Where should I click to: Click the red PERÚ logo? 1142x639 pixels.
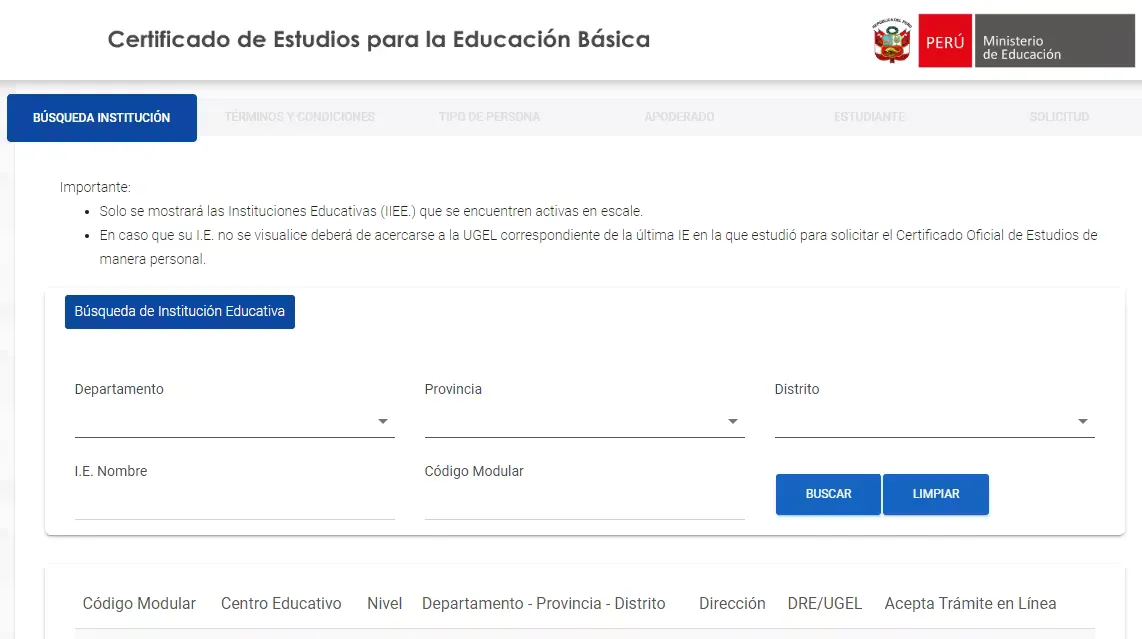(x=945, y=40)
